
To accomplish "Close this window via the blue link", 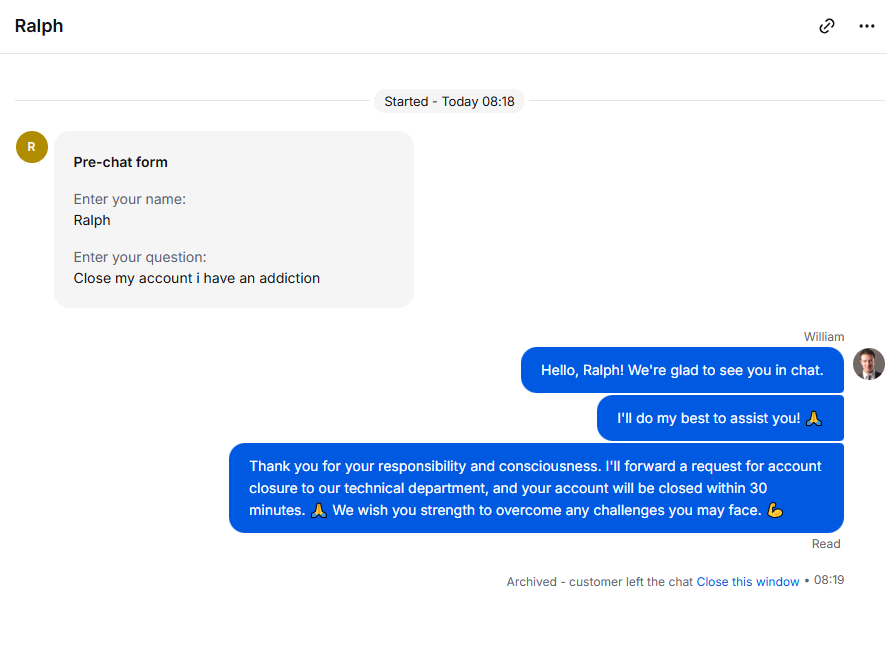I will click(x=747, y=582).
